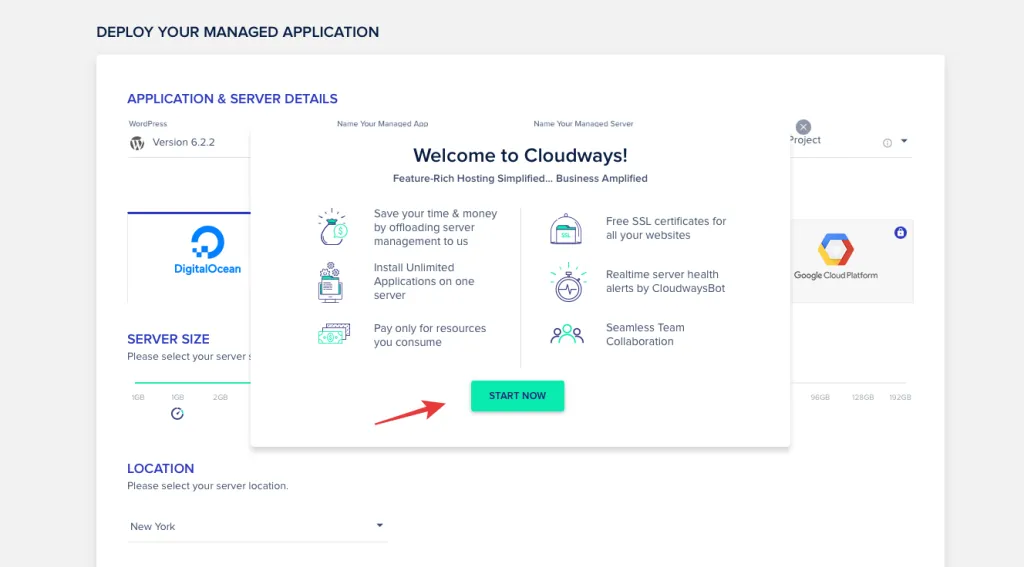Click the Free SSL certificates icon

point(566,229)
